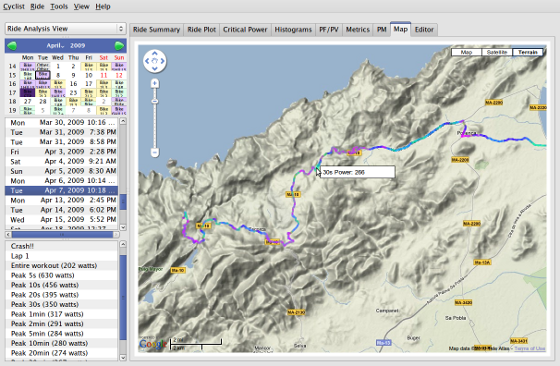Select Peak 1min (317 watts) interval
Image resolution: width=560 pixels, height=366 pixels.
(x=61, y=314)
